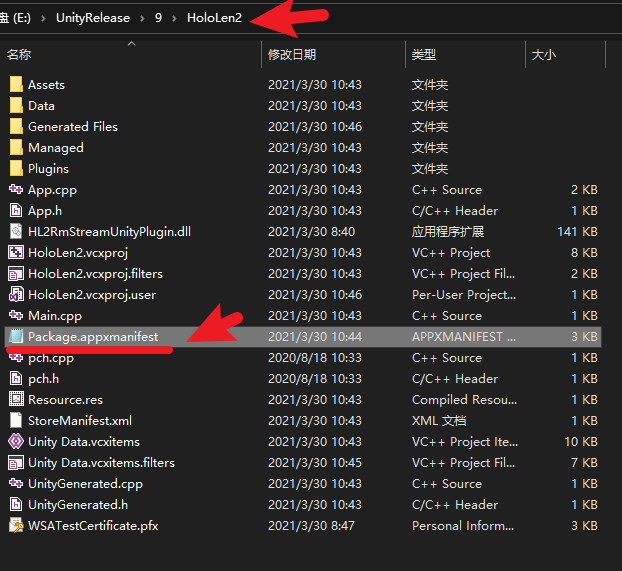The width and height of the screenshot is (622, 571).
Task: Click the Main.cpp file icon
Action: 16,315
